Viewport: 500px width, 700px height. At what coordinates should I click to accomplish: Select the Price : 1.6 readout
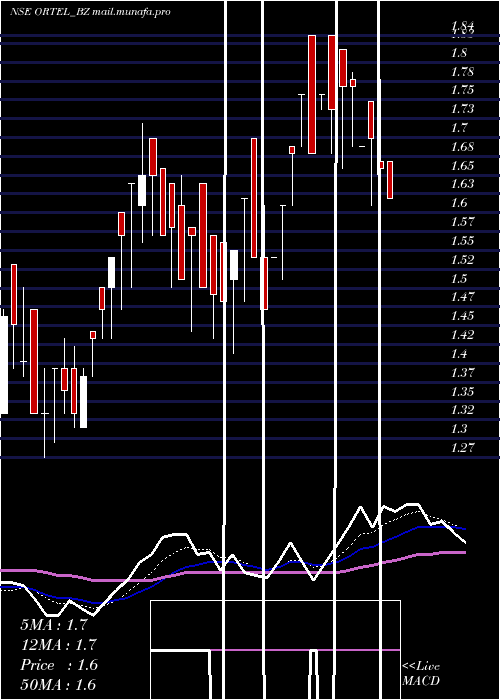[58, 665]
